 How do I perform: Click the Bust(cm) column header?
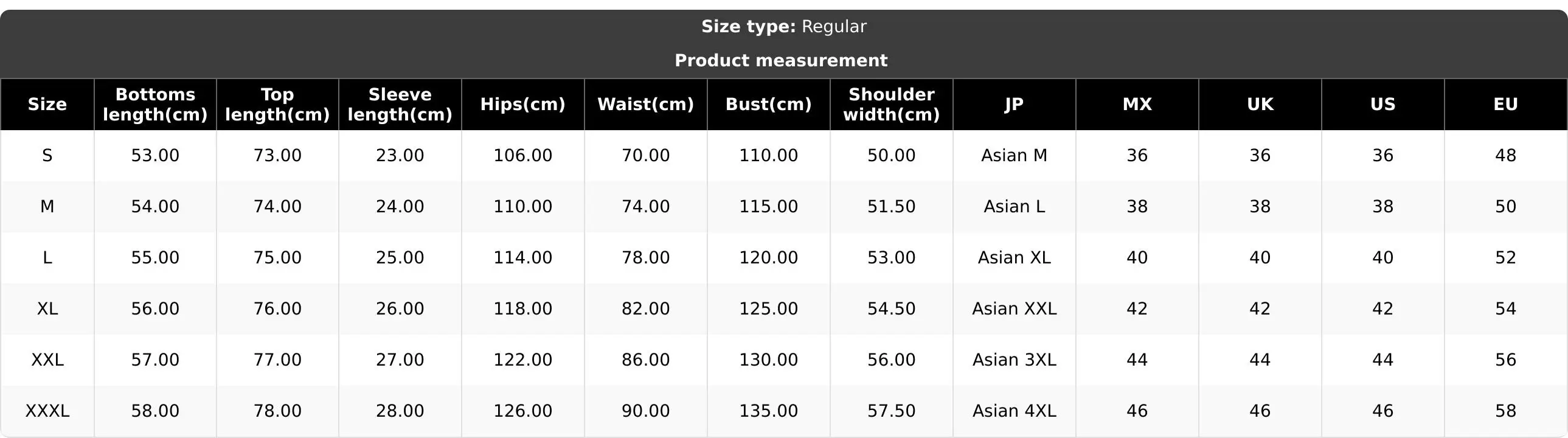(x=769, y=104)
